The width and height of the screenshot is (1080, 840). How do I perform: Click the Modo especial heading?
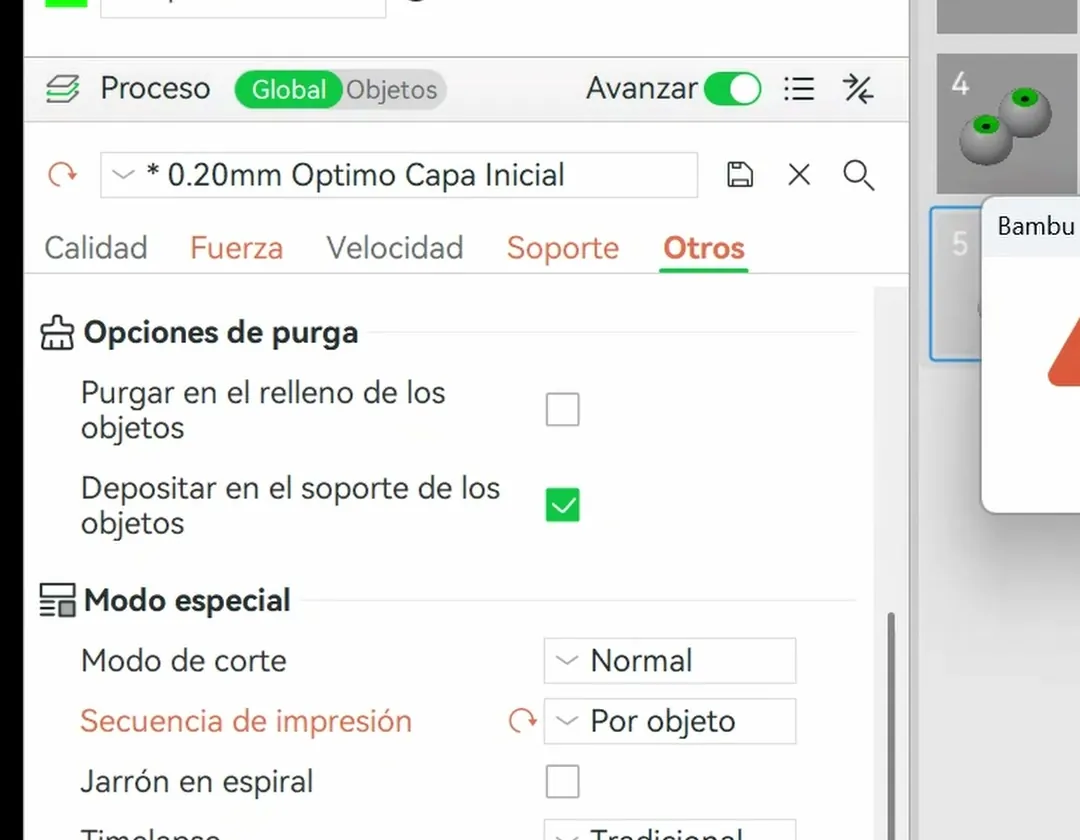tap(187, 600)
